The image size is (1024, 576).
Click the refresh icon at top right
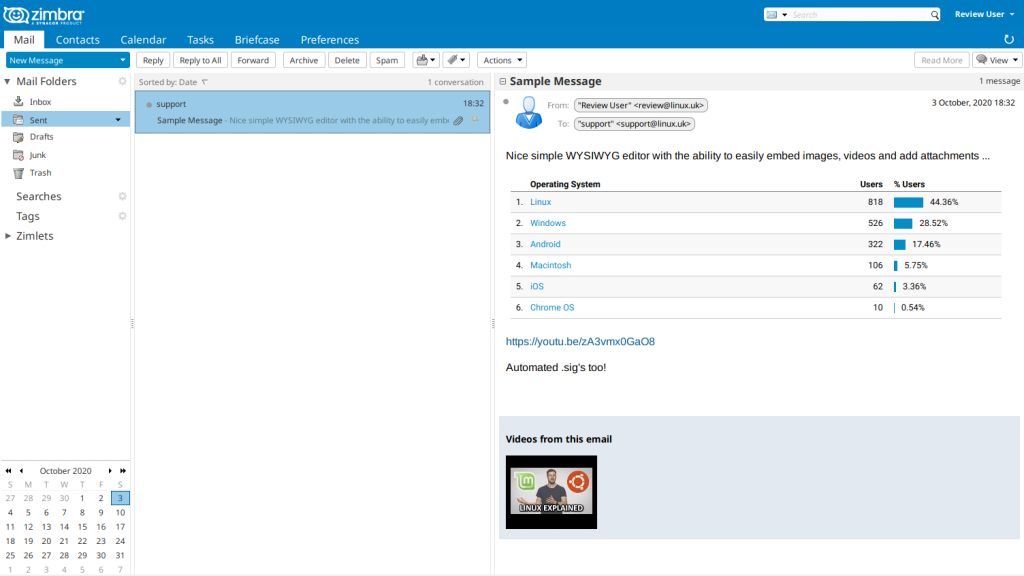pos(1009,40)
